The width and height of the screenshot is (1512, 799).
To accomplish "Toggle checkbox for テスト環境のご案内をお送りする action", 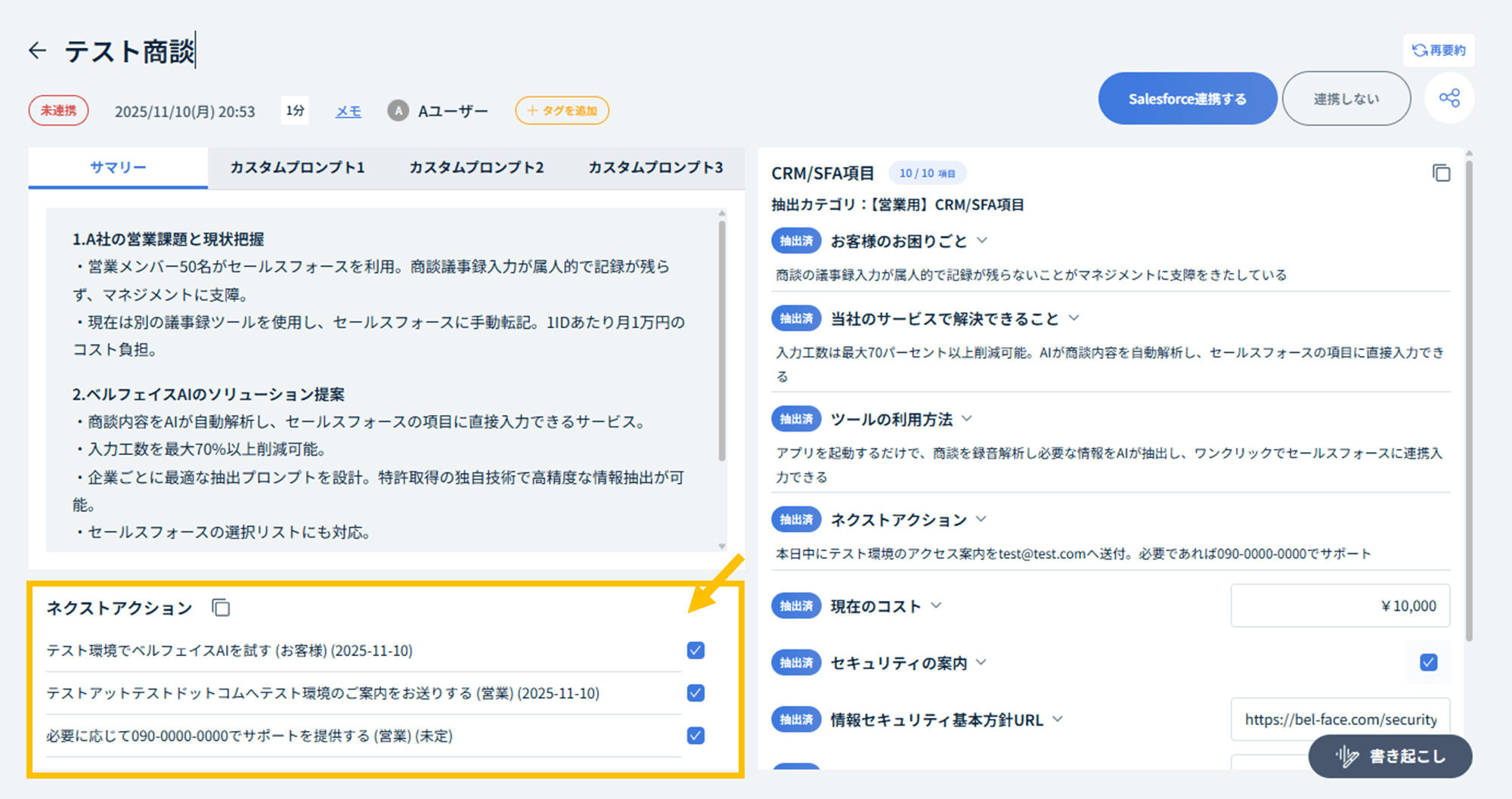I will (x=696, y=693).
